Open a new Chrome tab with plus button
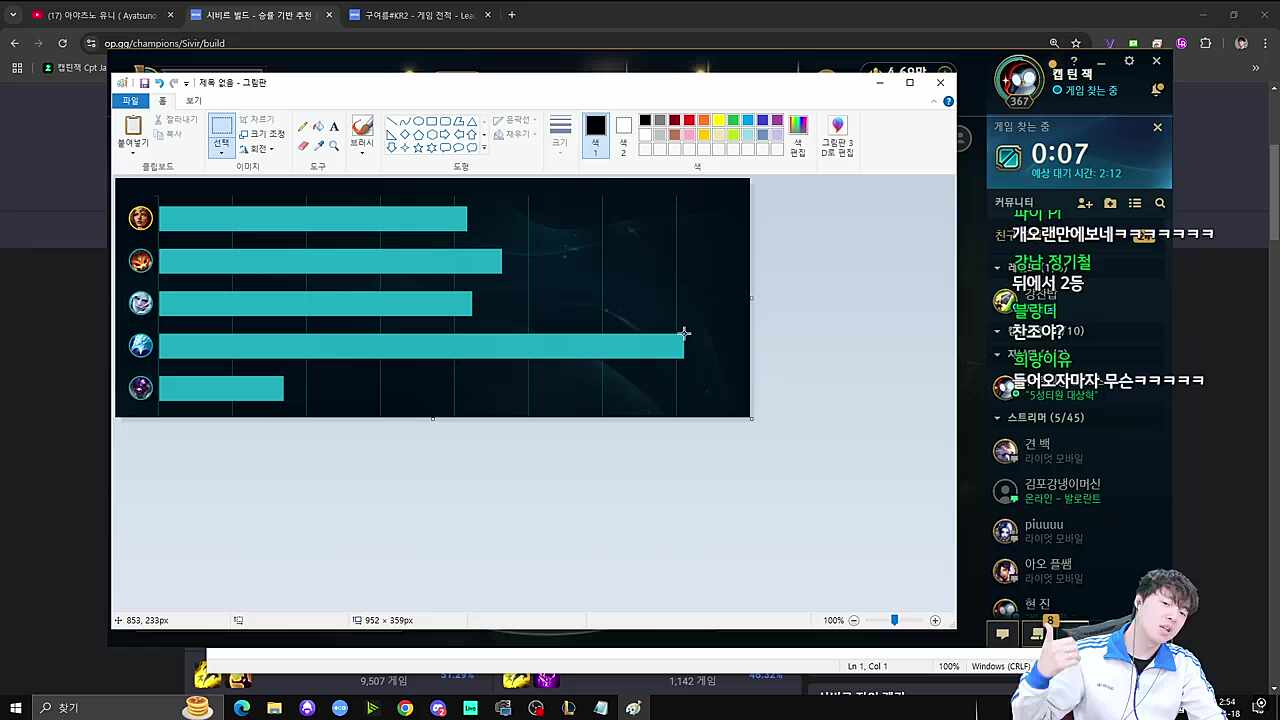 pos(511,15)
